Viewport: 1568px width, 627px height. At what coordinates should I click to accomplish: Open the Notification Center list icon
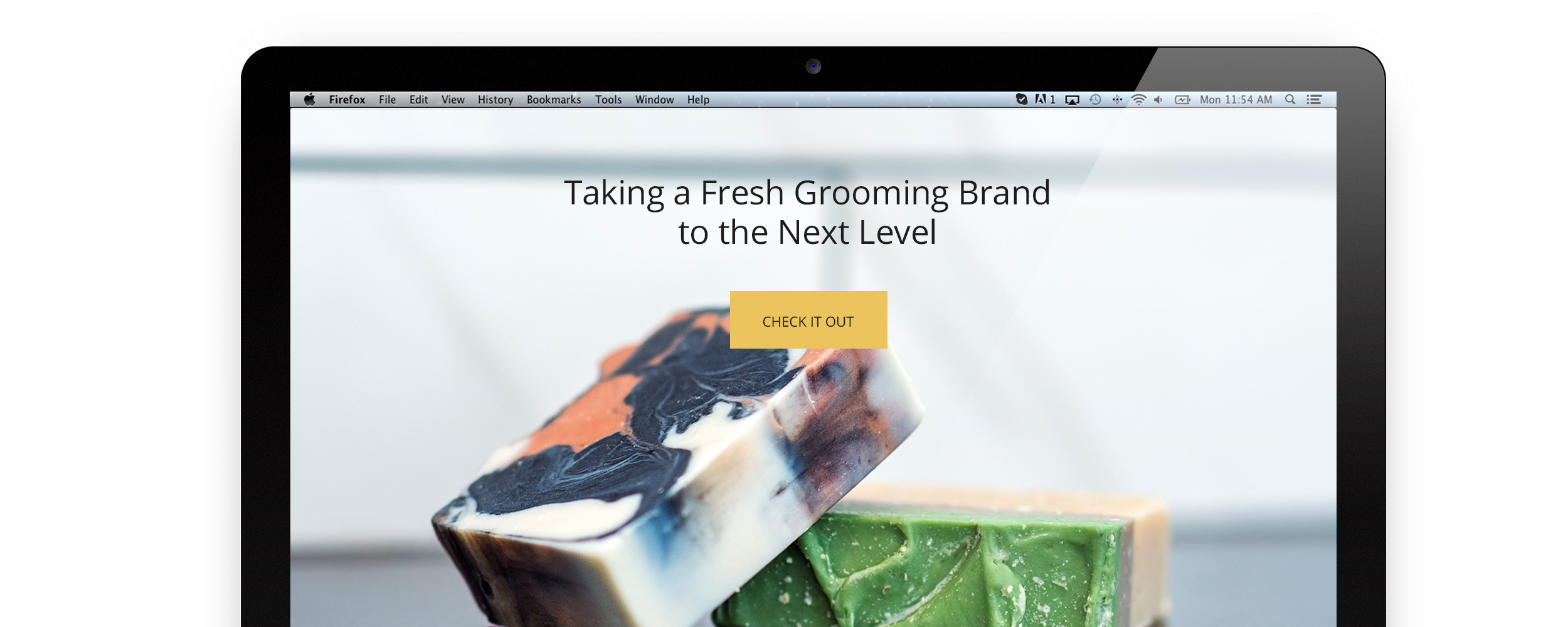[x=1314, y=99]
